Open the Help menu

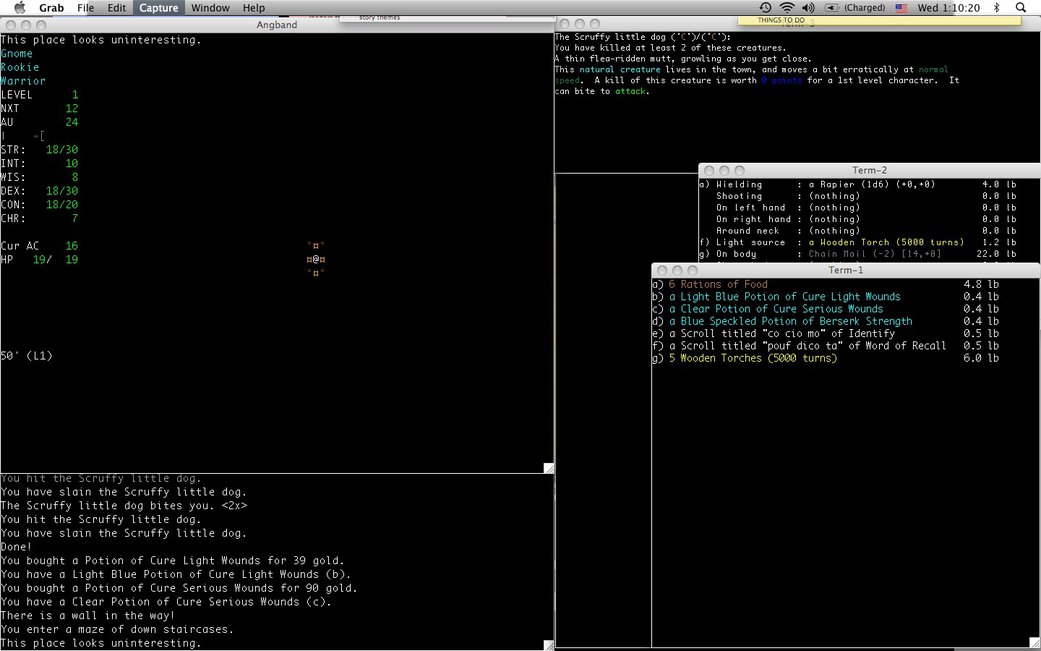[254, 8]
